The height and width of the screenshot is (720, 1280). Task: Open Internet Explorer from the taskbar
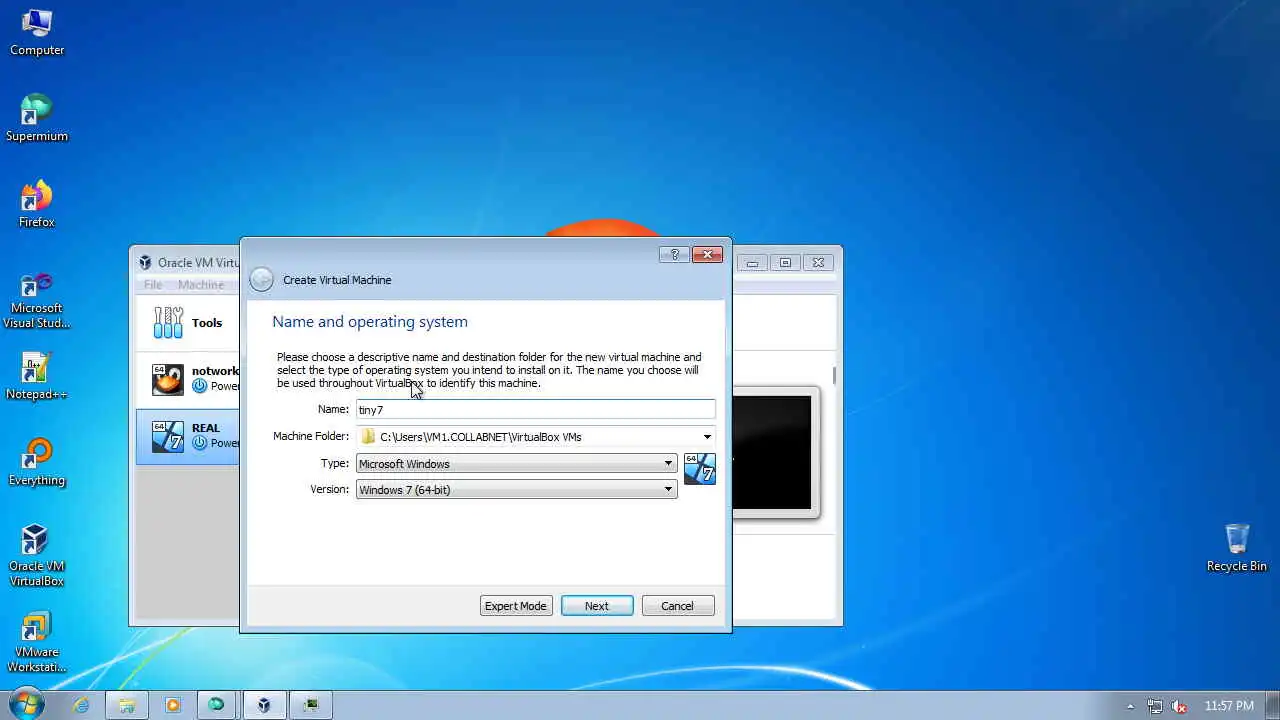tap(81, 705)
